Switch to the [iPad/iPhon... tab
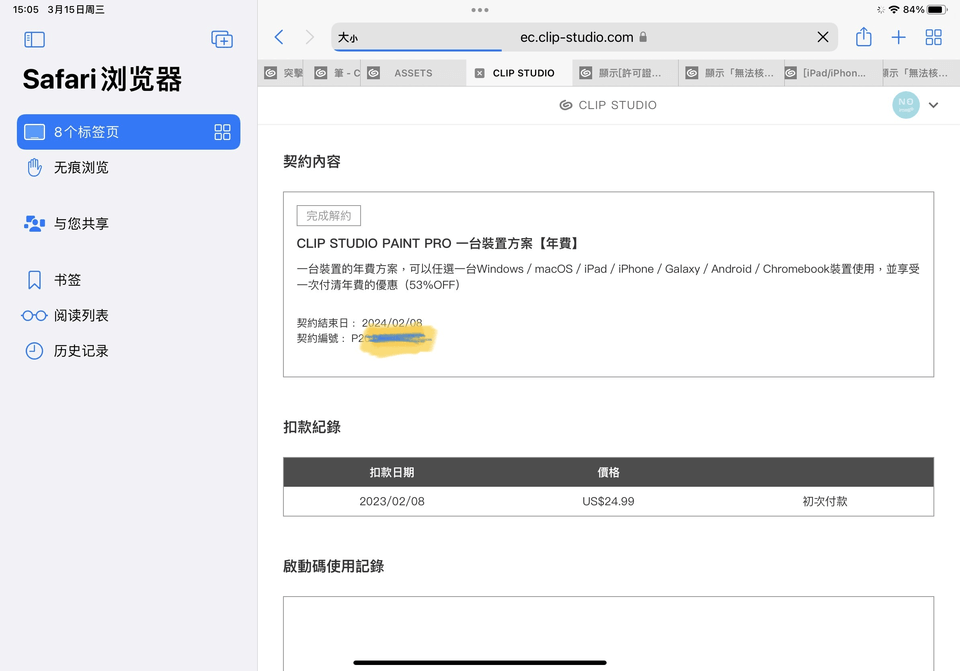 pyautogui.click(x=826, y=73)
